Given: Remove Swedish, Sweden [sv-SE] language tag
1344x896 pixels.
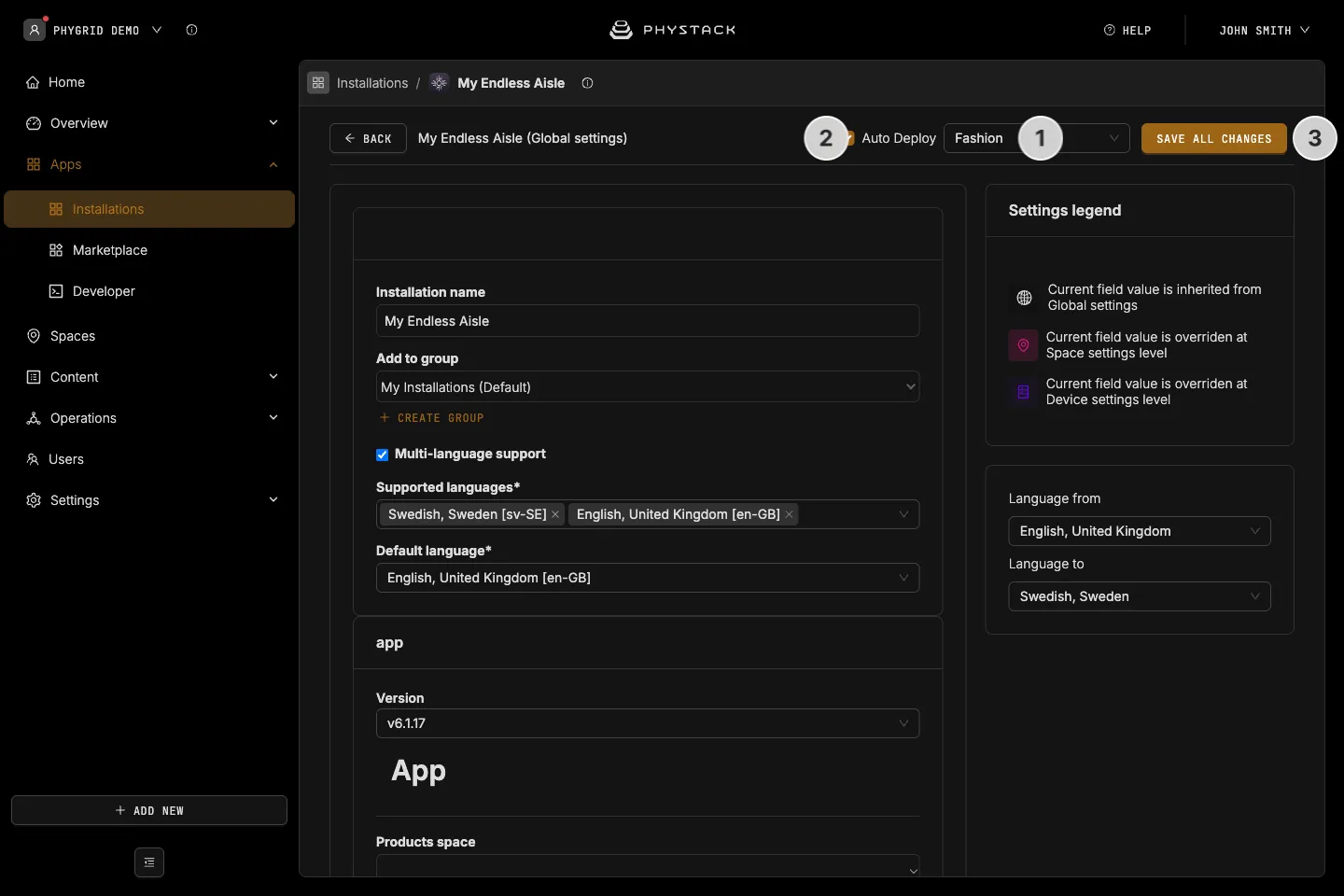Looking at the screenshot, I should 555,514.
